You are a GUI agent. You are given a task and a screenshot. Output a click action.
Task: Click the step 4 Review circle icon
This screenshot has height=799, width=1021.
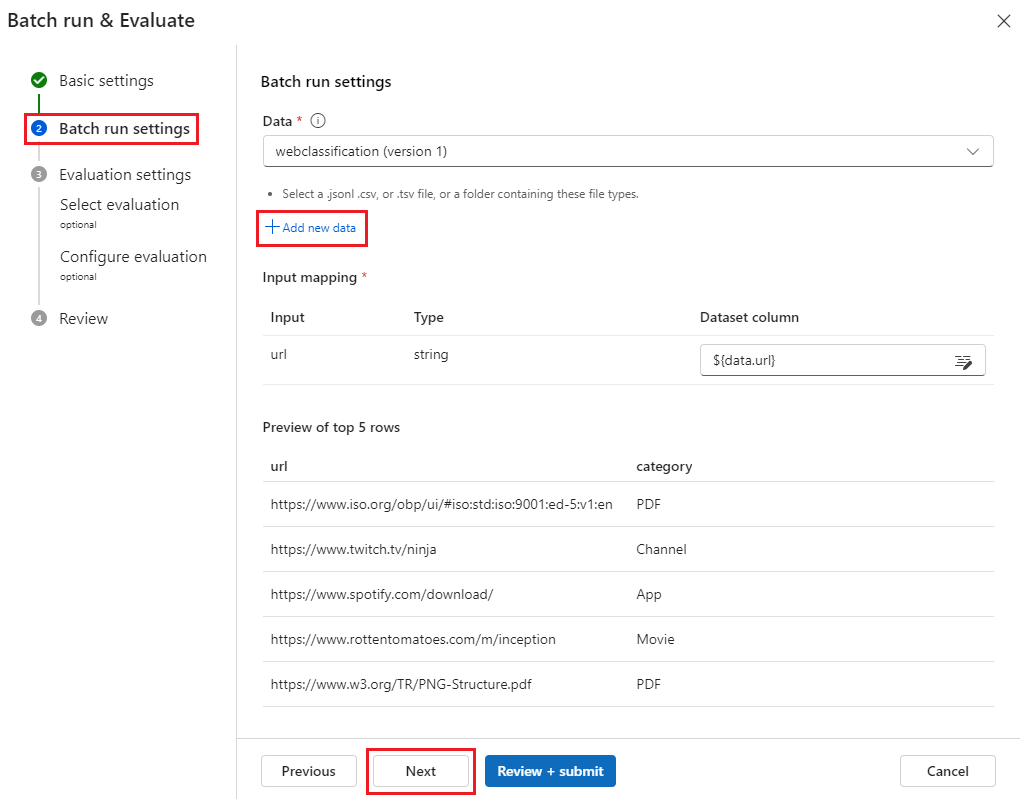pos(39,318)
